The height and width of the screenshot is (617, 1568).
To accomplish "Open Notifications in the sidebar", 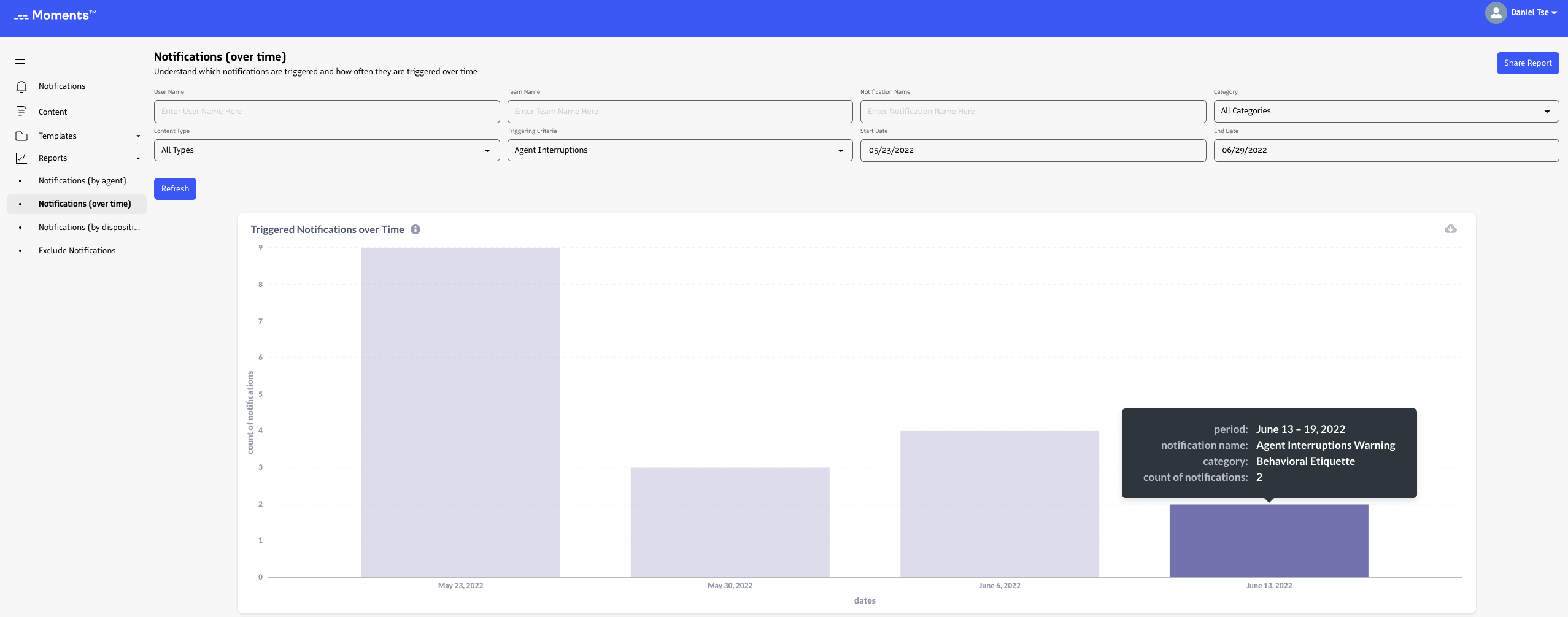I will click(62, 86).
